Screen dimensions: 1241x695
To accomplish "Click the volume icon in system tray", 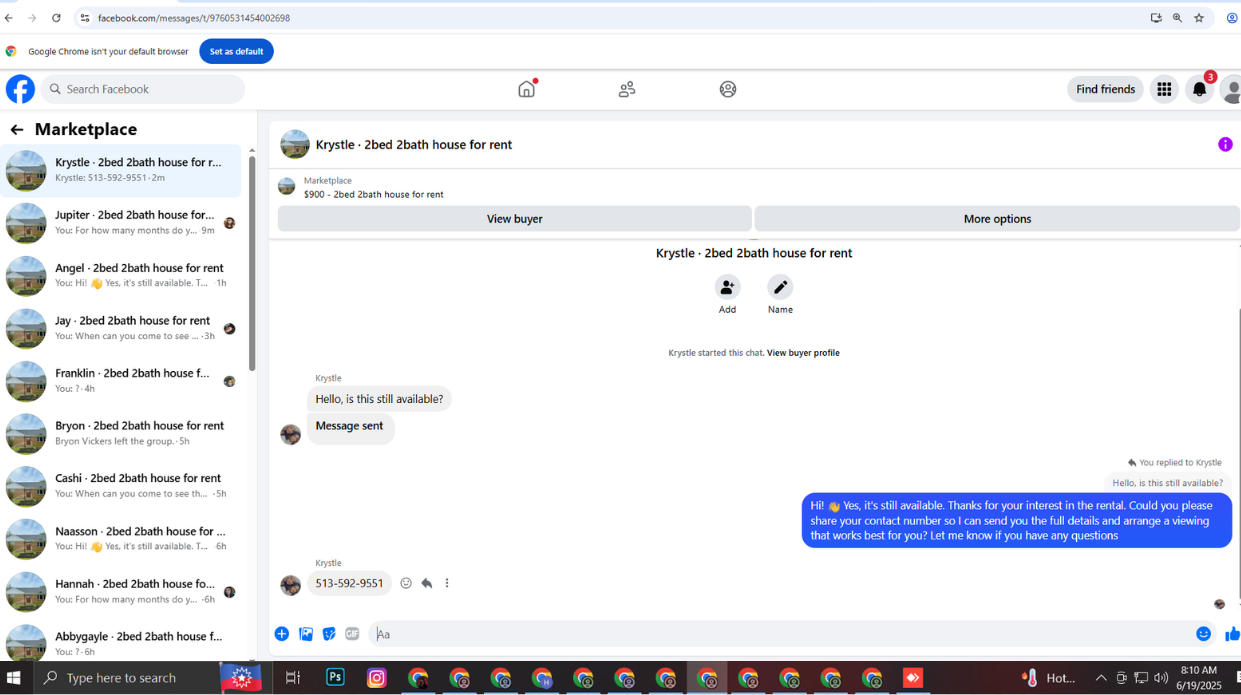I will click(1161, 677).
